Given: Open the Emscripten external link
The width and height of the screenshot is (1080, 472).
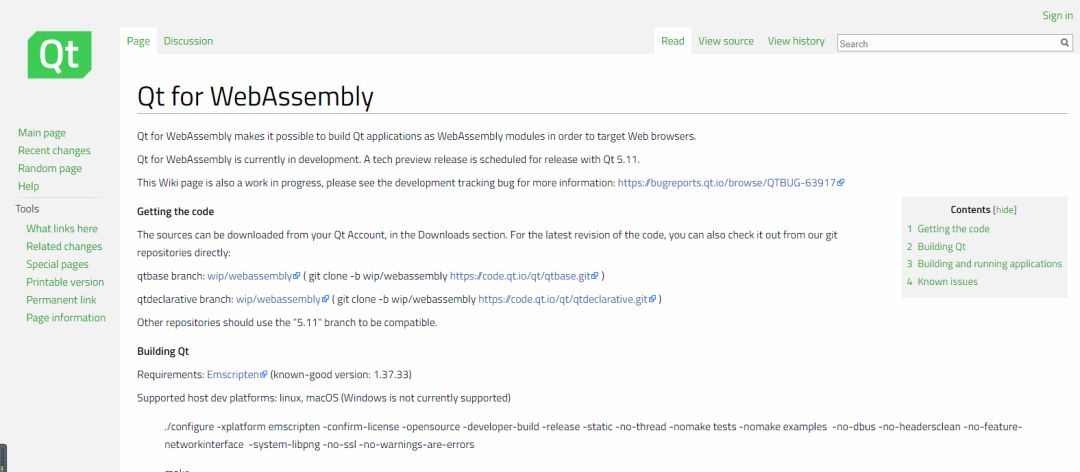Looking at the screenshot, I should pyautogui.click(x=236, y=374).
